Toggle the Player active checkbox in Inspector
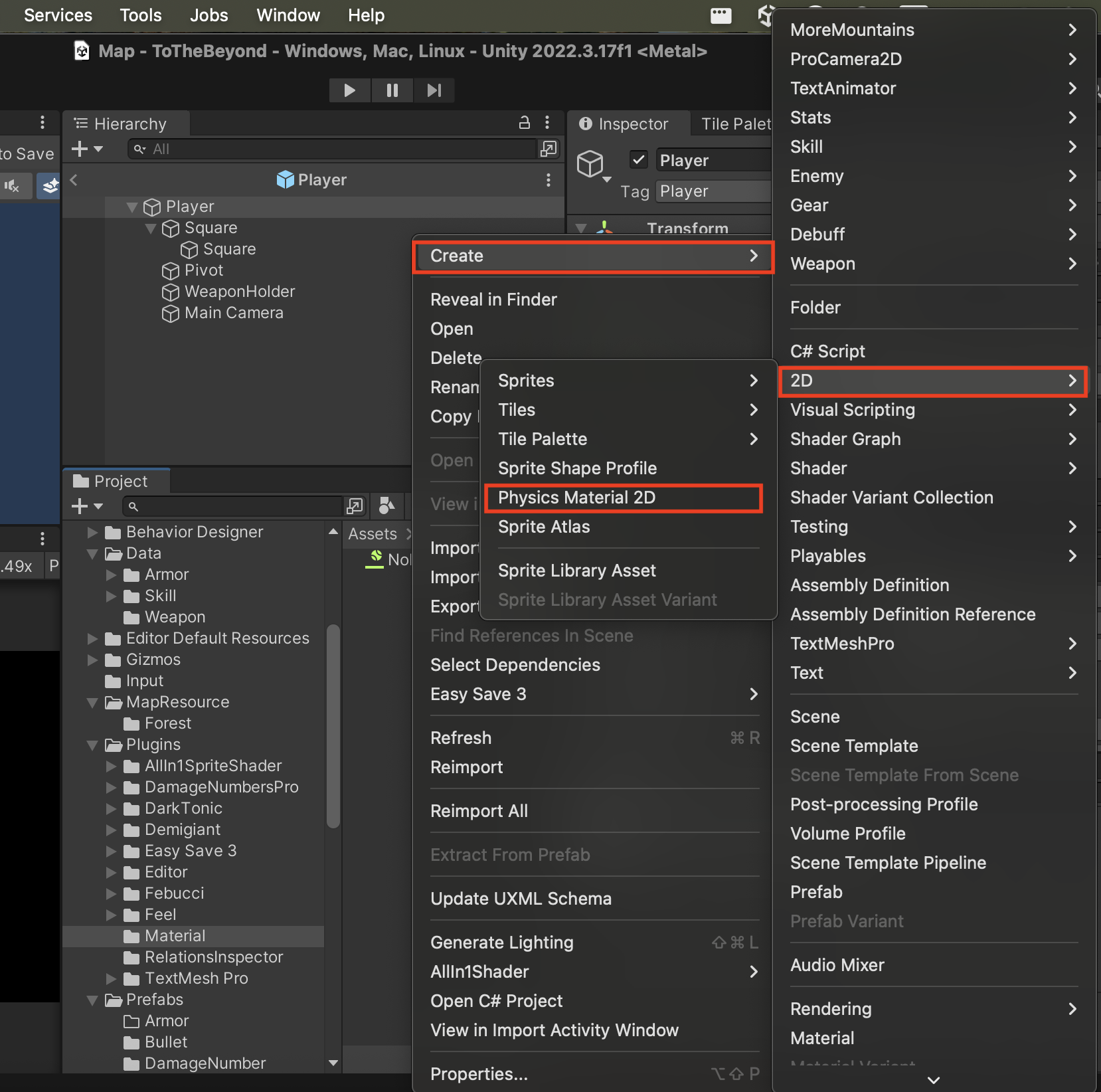 coord(638,160)
